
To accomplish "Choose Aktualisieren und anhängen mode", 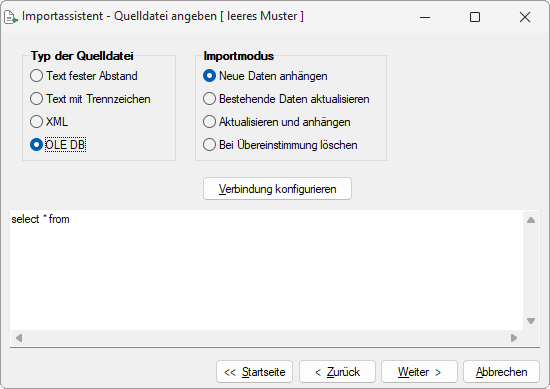I will pos(277,122).
